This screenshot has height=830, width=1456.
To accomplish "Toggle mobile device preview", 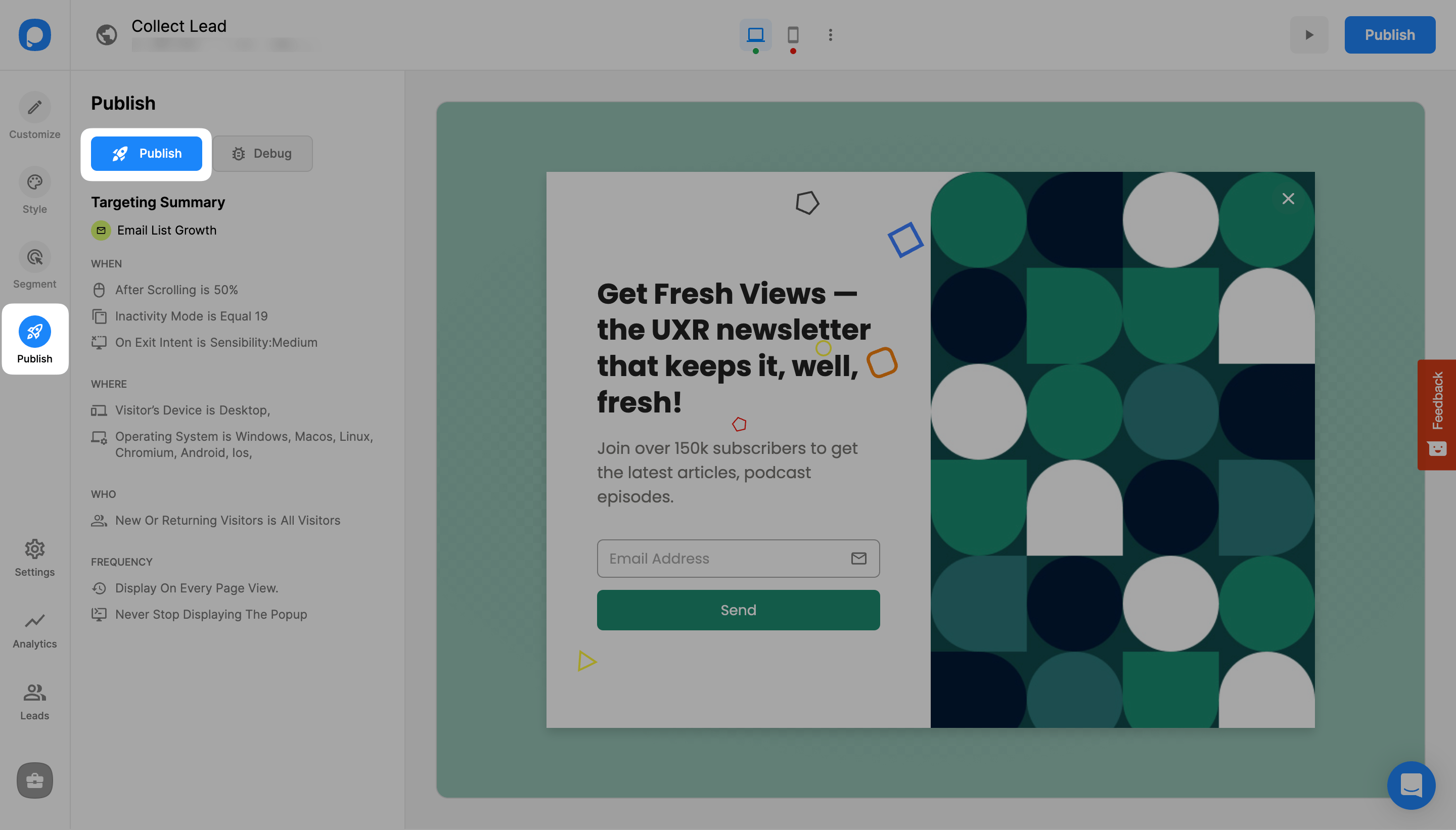I will (793, 34).
